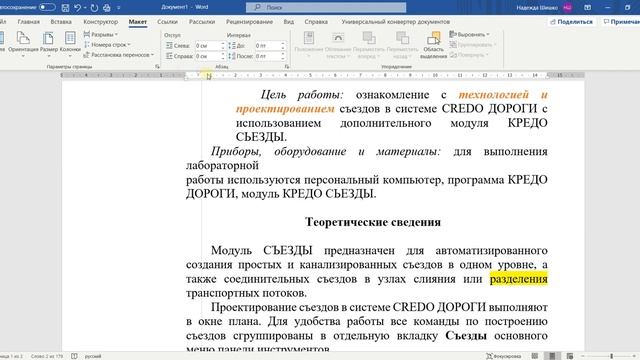Click the Поделиться button
The image size is (640, 360).
click(571, 22)
